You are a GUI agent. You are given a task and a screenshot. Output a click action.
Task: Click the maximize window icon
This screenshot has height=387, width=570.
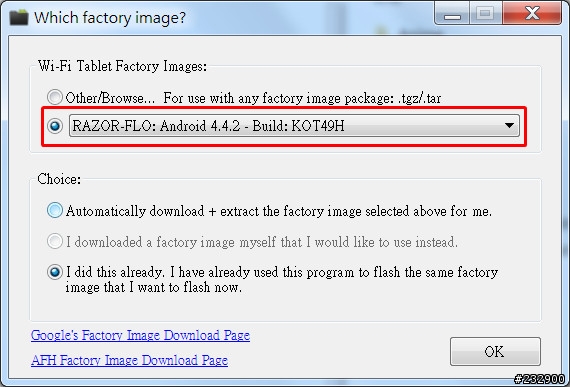486,14
